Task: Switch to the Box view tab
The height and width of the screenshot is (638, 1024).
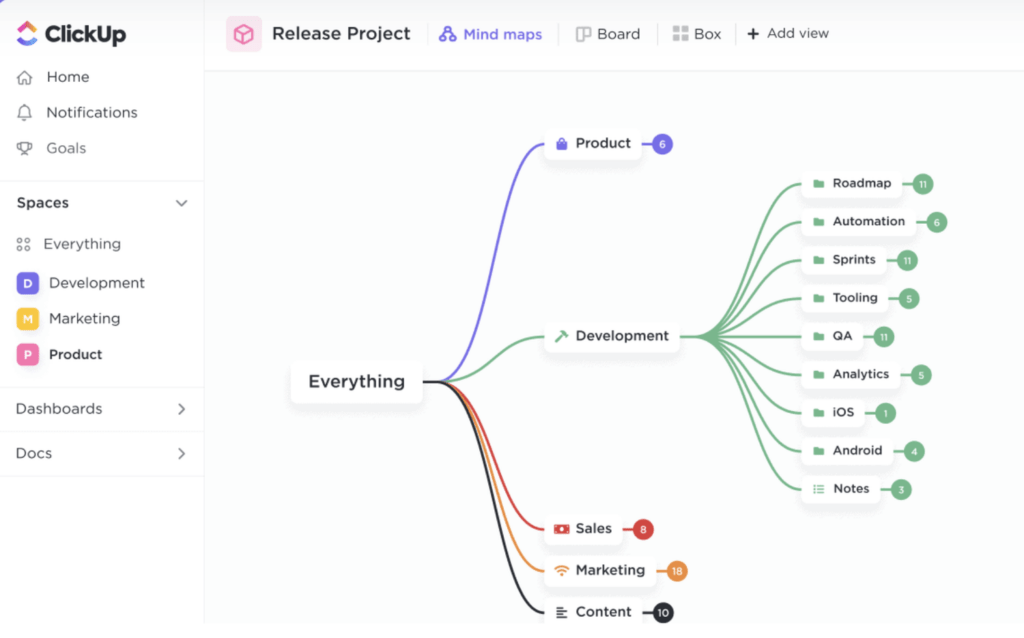Action: pyautogui.click(x=697, y=34)
